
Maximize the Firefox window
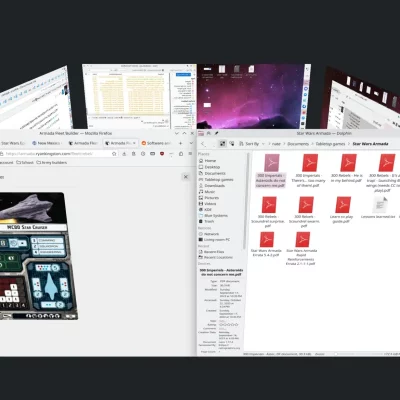[185, 133]
